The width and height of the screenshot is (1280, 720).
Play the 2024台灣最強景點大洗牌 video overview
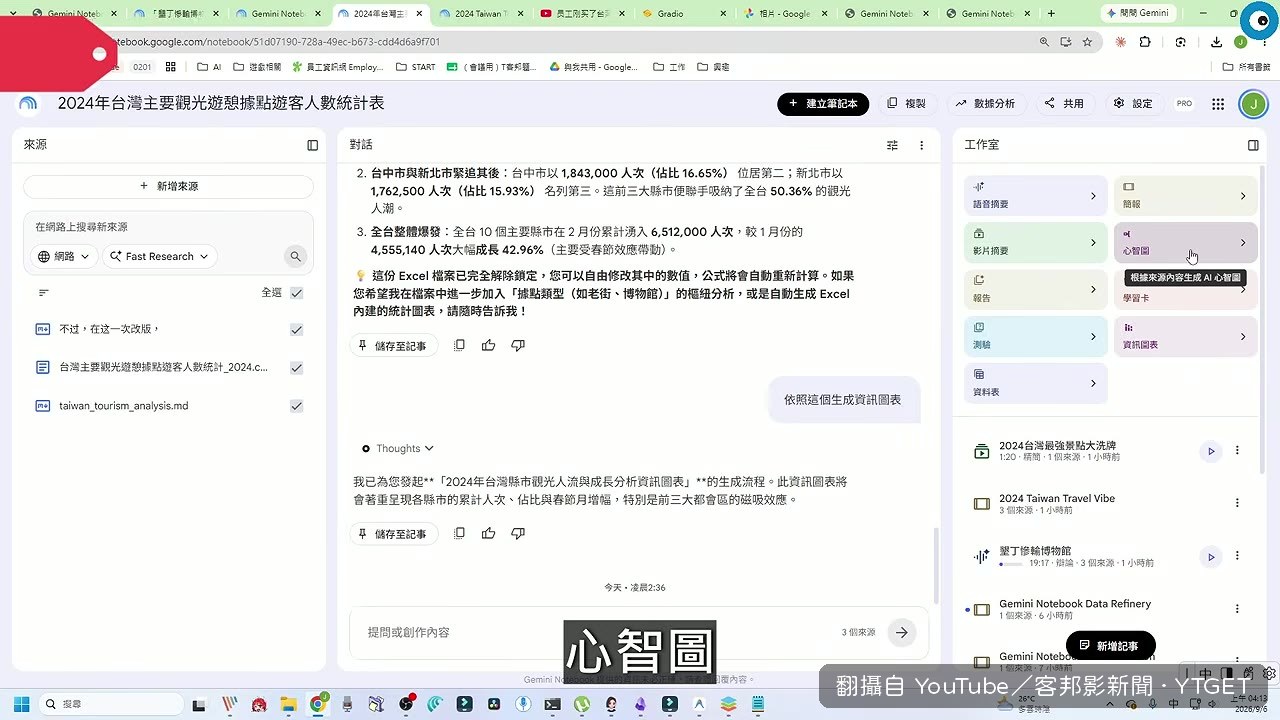pyautogui.click(x=1211, y=451)
